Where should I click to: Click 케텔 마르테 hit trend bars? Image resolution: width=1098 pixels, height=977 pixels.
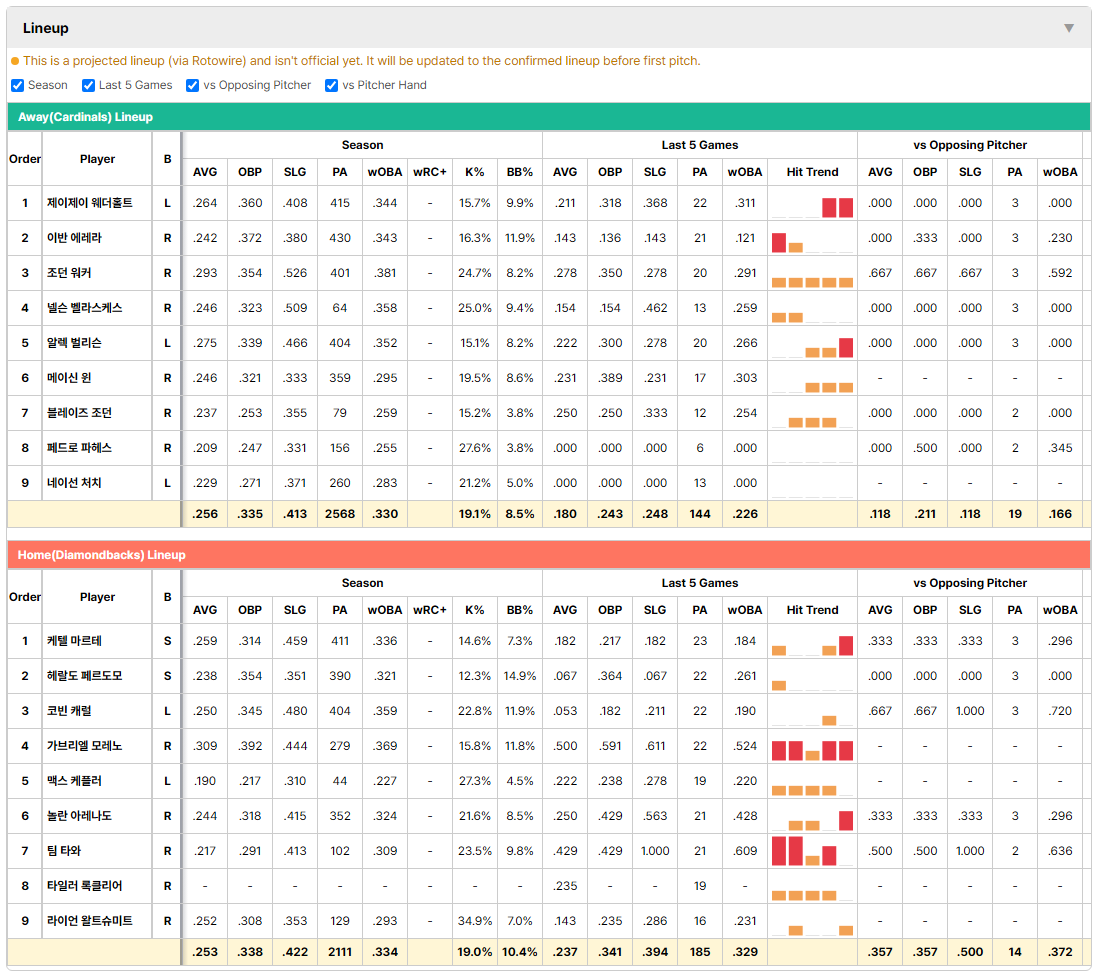(x=812, y=646)
